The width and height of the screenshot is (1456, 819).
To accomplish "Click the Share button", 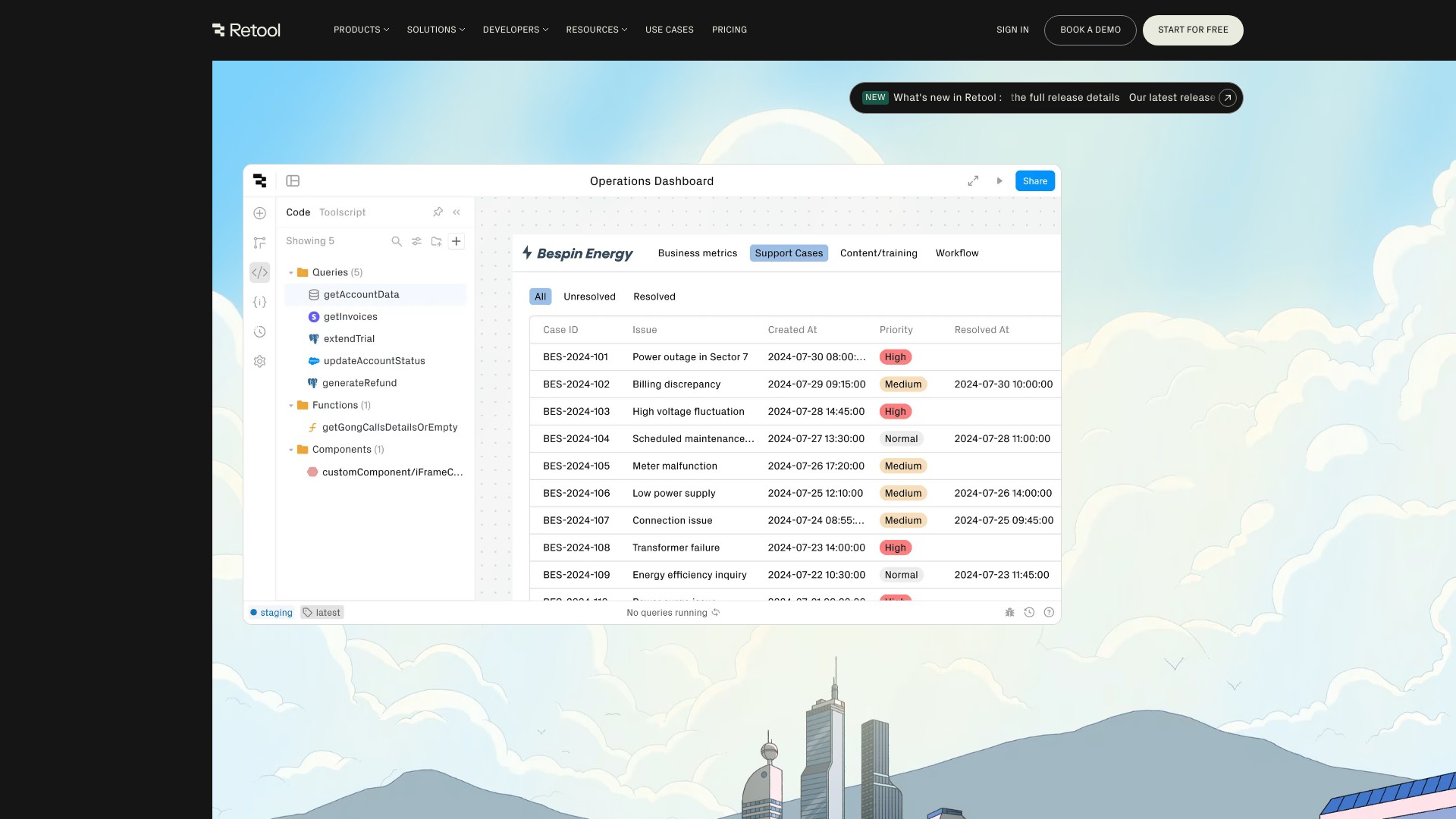I will (x=1034, y=180).
